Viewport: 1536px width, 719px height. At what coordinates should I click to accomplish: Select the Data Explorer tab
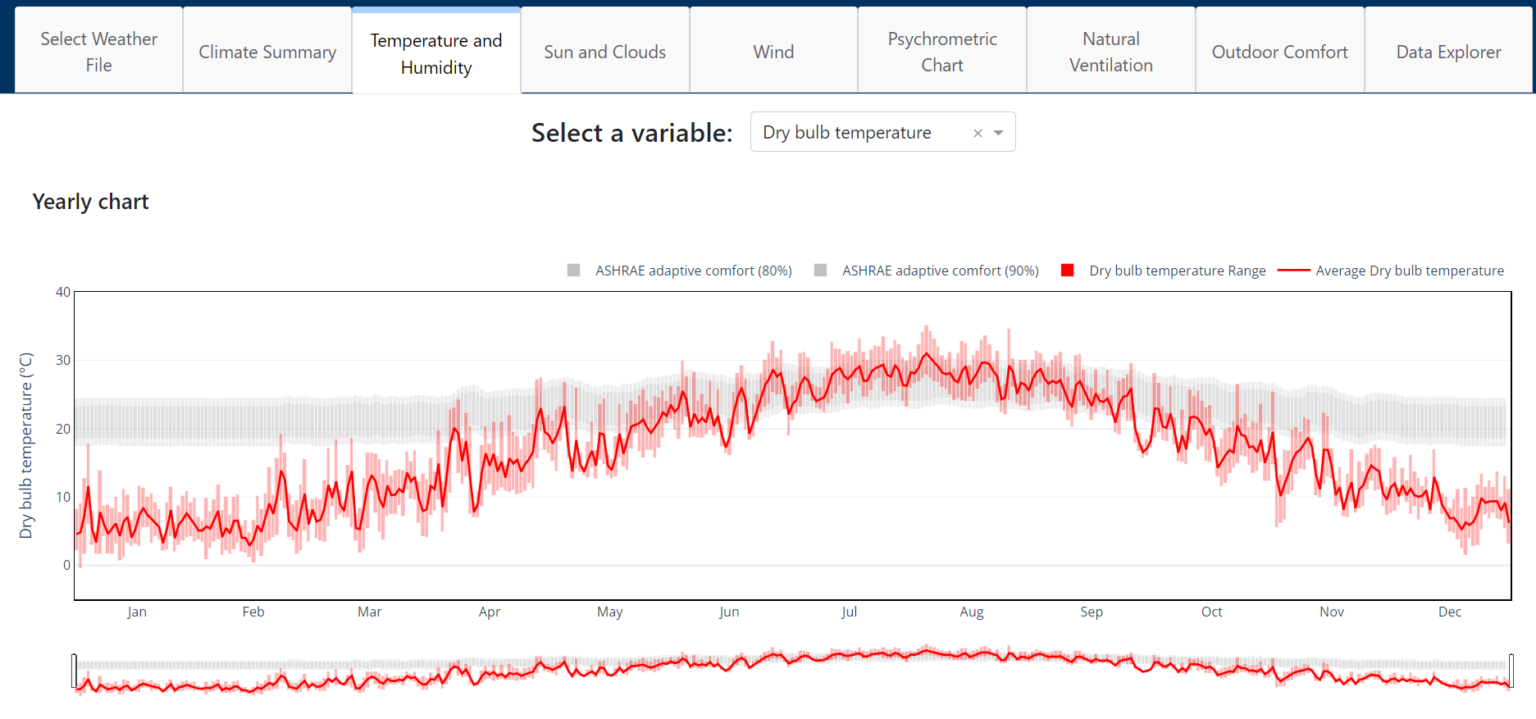coord(1448,49)
